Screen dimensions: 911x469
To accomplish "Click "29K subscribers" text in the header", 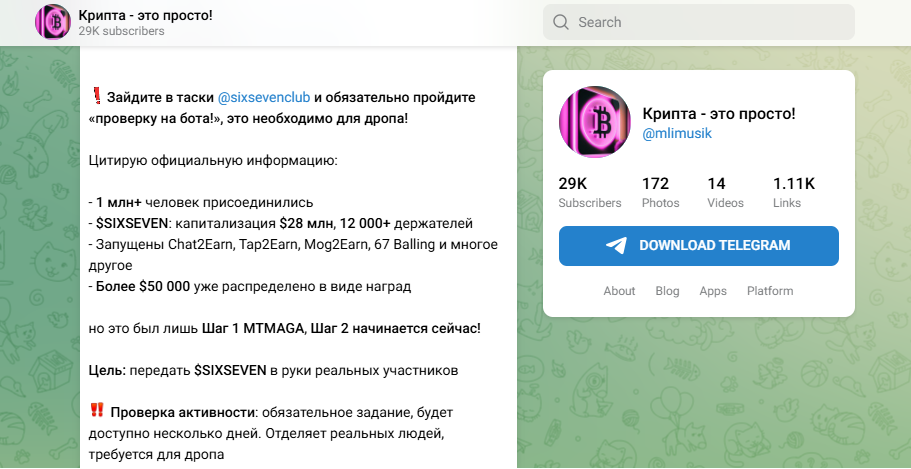I will click(x=121, y=31).
